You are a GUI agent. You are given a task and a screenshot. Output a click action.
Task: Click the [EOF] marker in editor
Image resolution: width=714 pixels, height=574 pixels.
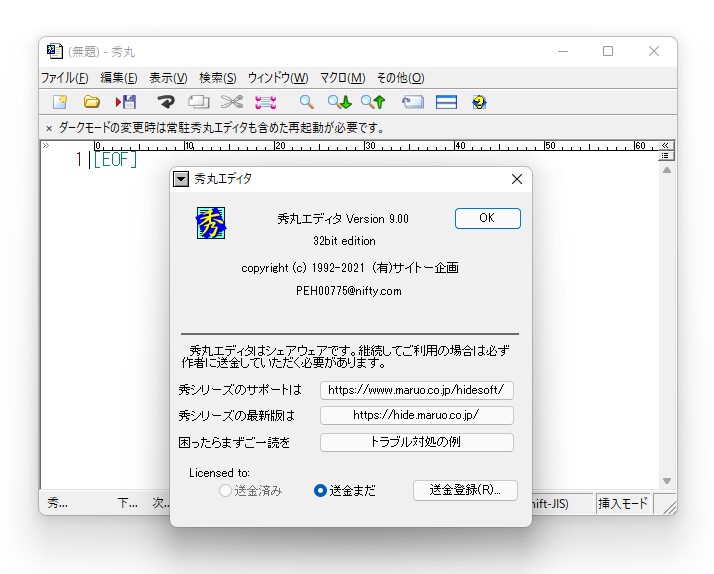pos(115,160)
